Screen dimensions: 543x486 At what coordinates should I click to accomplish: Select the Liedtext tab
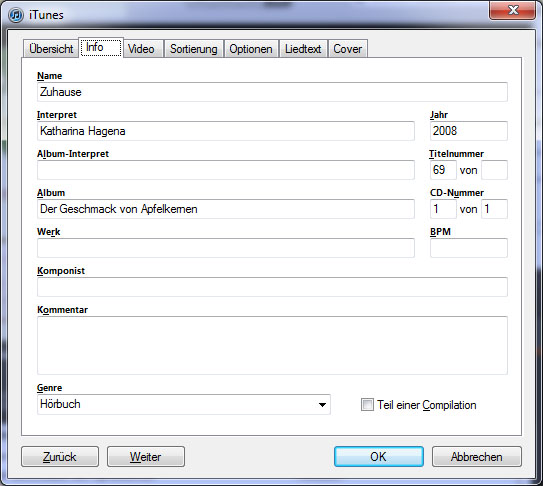click(x=303, y=49)
